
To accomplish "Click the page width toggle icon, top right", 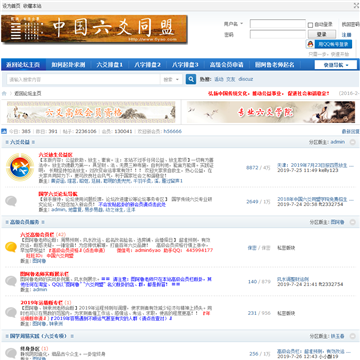I will point(356,5).
